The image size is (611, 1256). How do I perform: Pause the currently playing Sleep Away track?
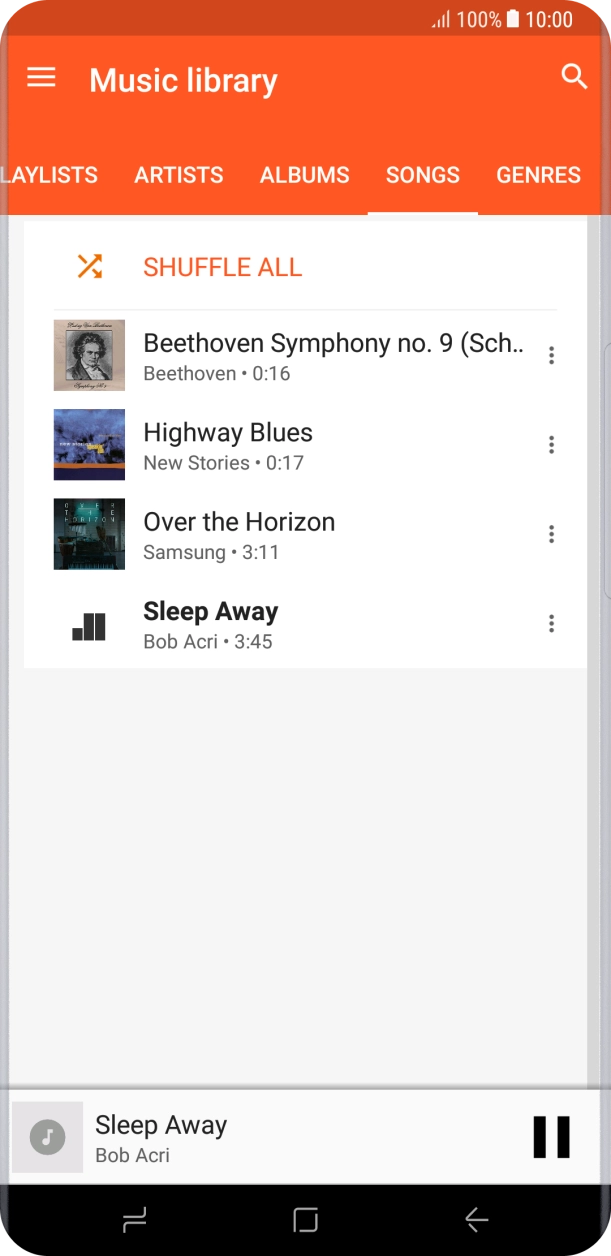point(551,1136)
